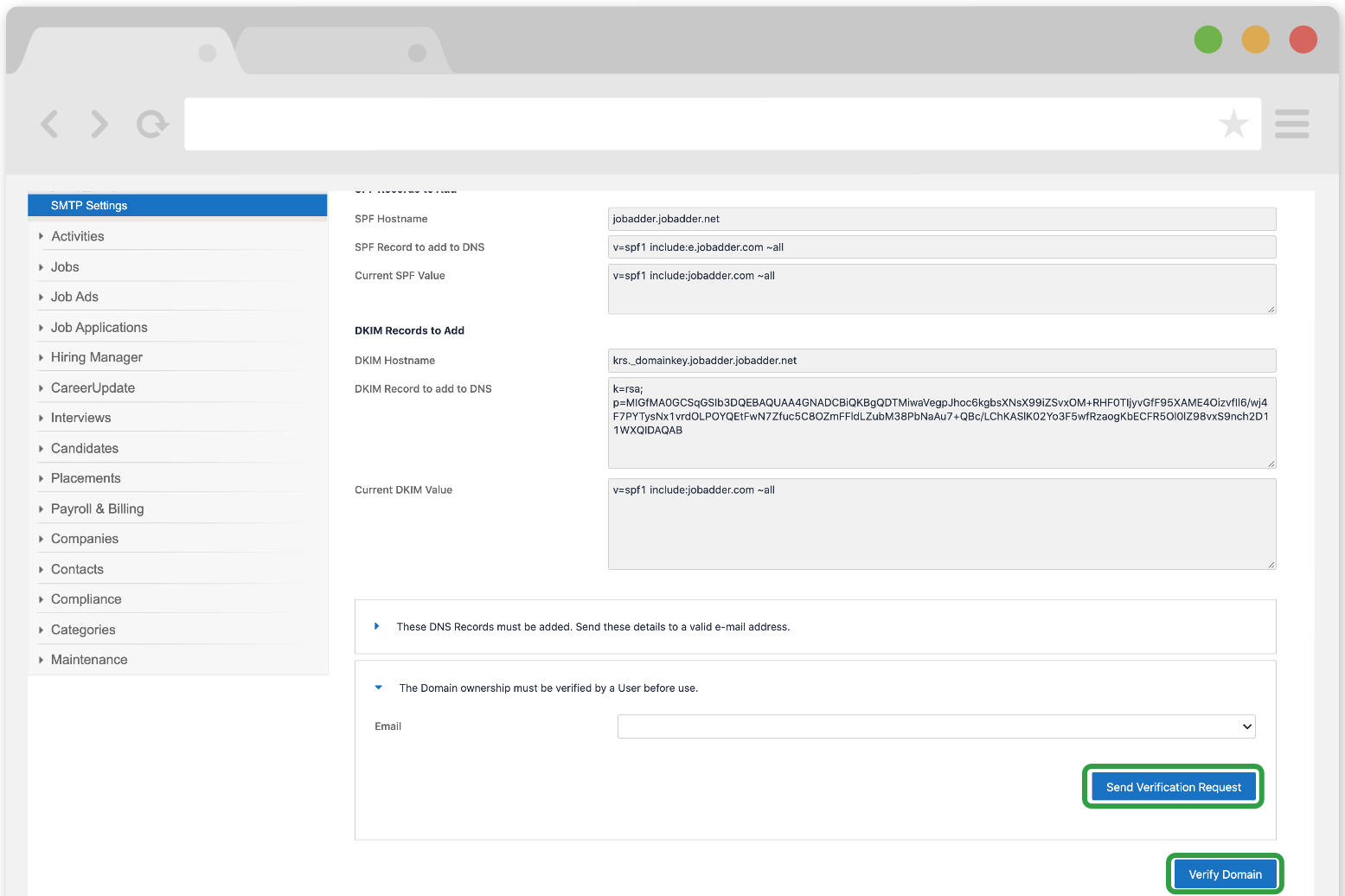The image size is (1345, 896).
Task: Expand the Payroll & Billing section
Action: [x=98, y=509]
